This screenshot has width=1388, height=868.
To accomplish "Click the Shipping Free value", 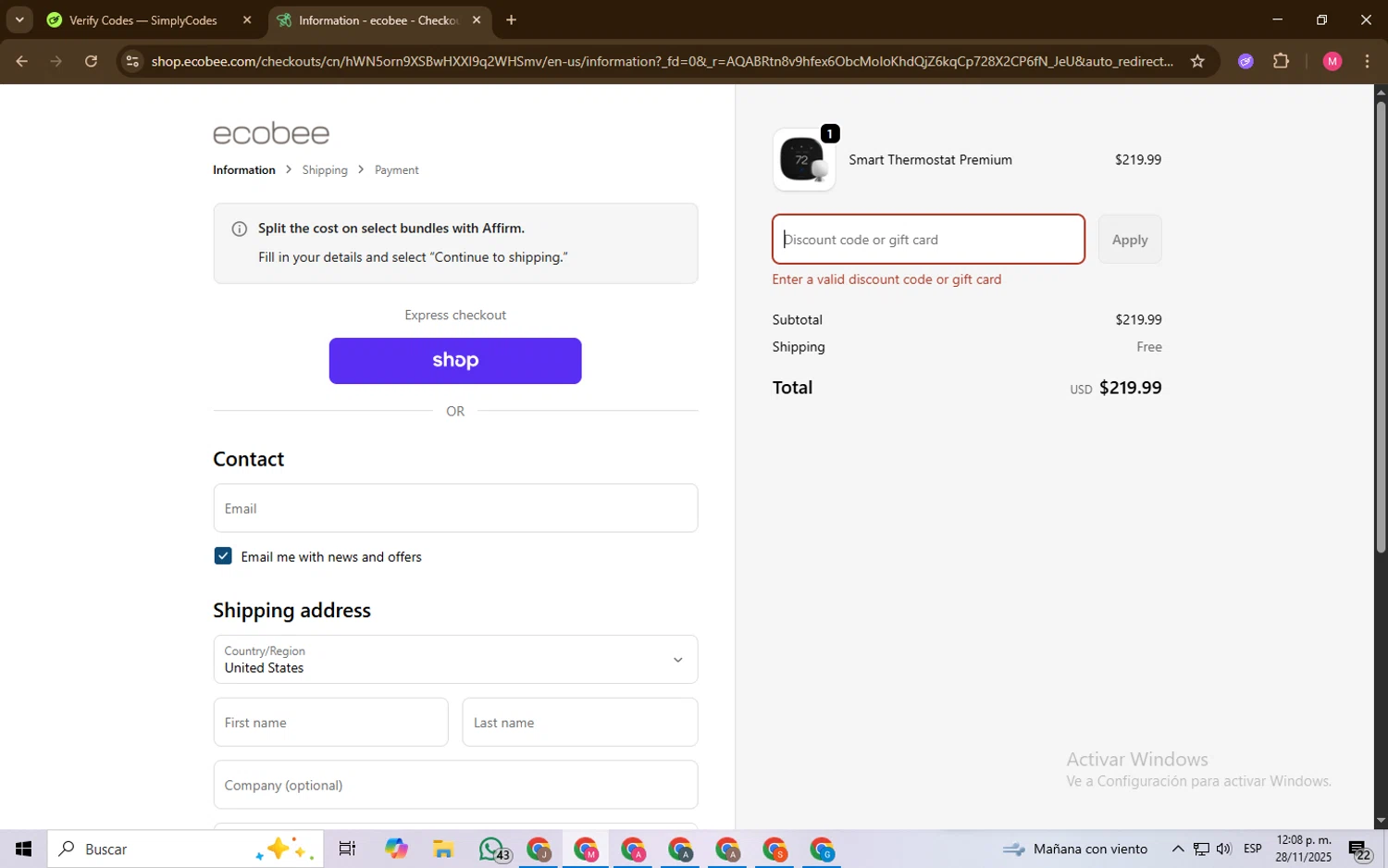I will point(1149,347).
